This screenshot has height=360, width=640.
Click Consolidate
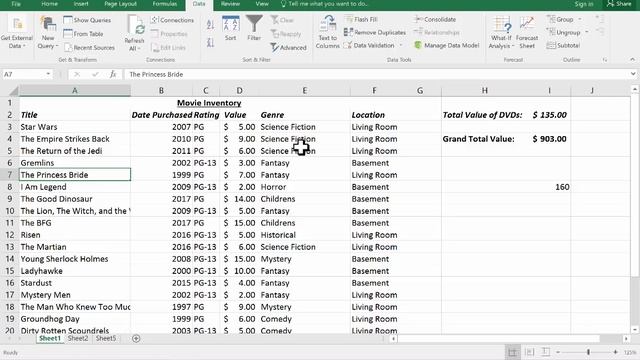(435, 19)
